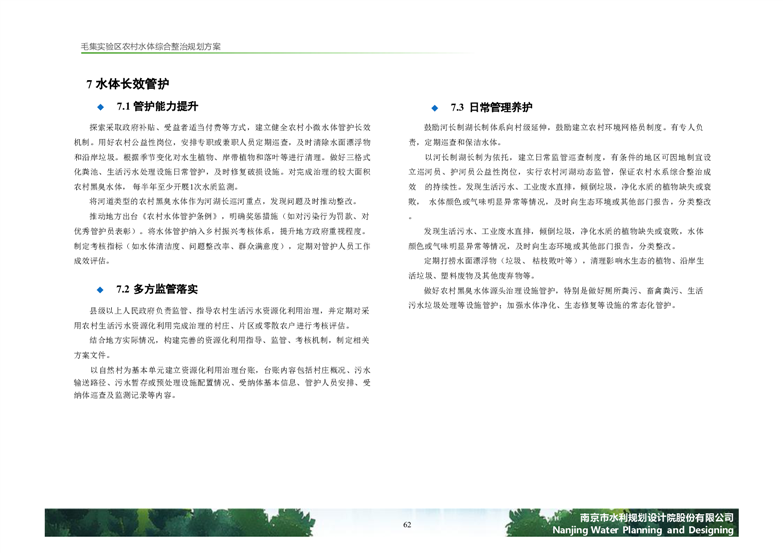Image resolution: width=783 pixels, height=553 pixels.
Task: Click the 7.3 日常管养护 section heading
Action: [491, 107]
